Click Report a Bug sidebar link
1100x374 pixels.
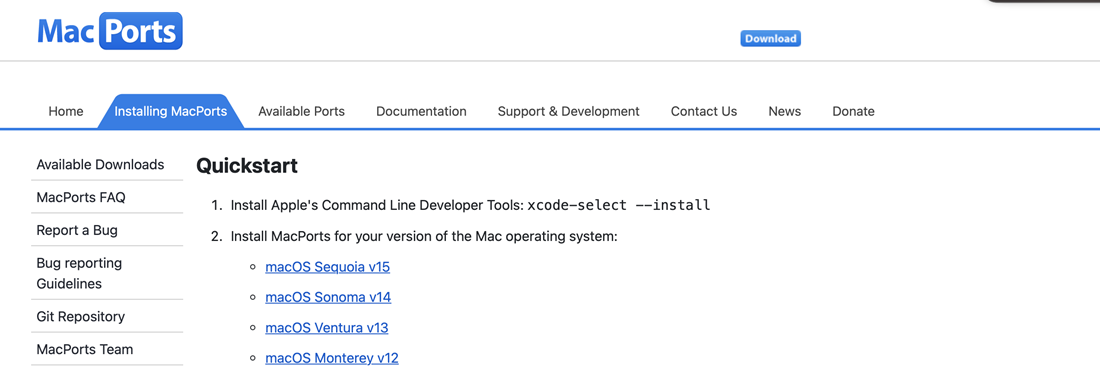pyautogui.click(x=107, y=230)
